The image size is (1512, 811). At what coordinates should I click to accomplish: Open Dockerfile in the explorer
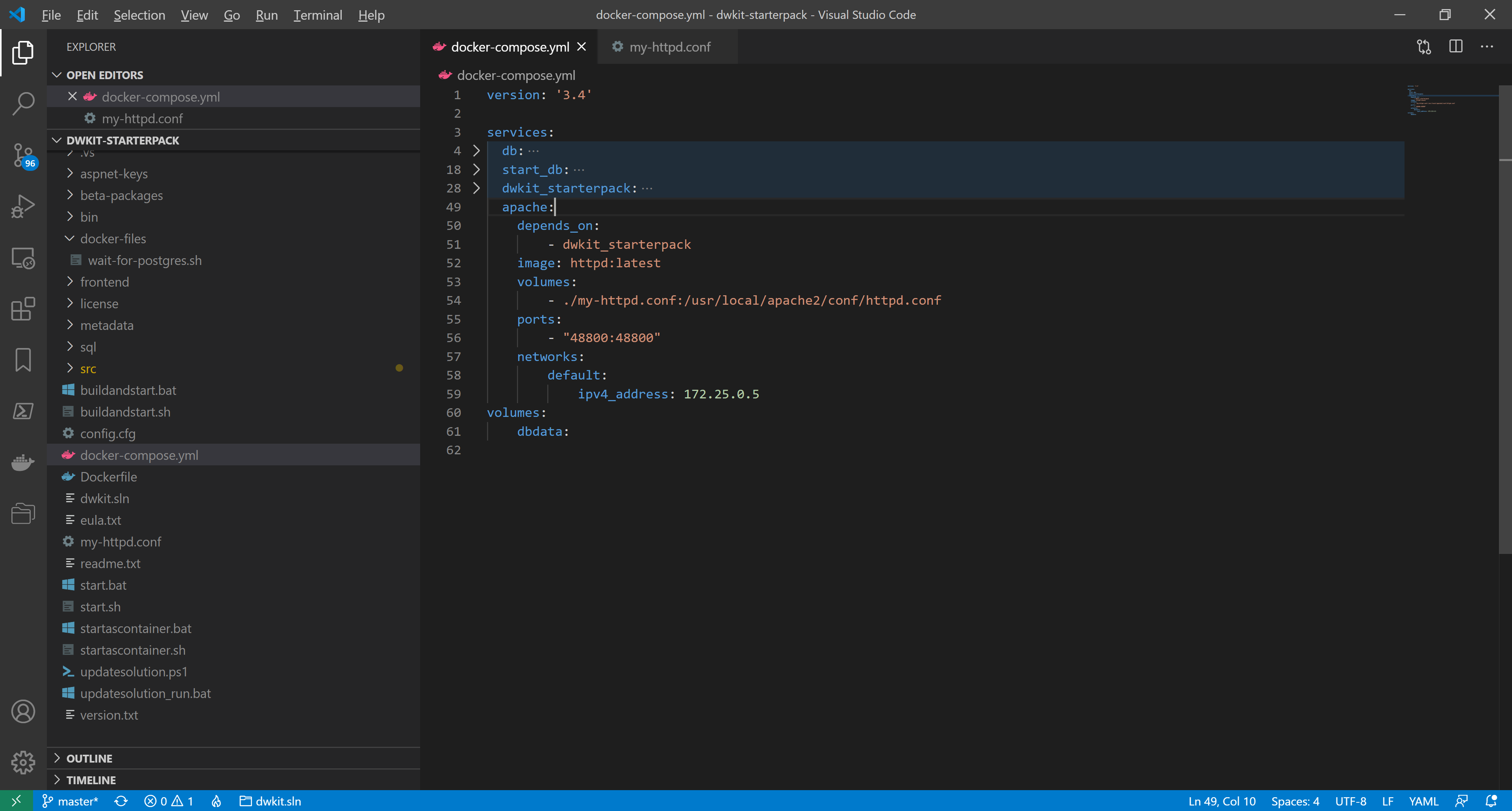point(233,477)
